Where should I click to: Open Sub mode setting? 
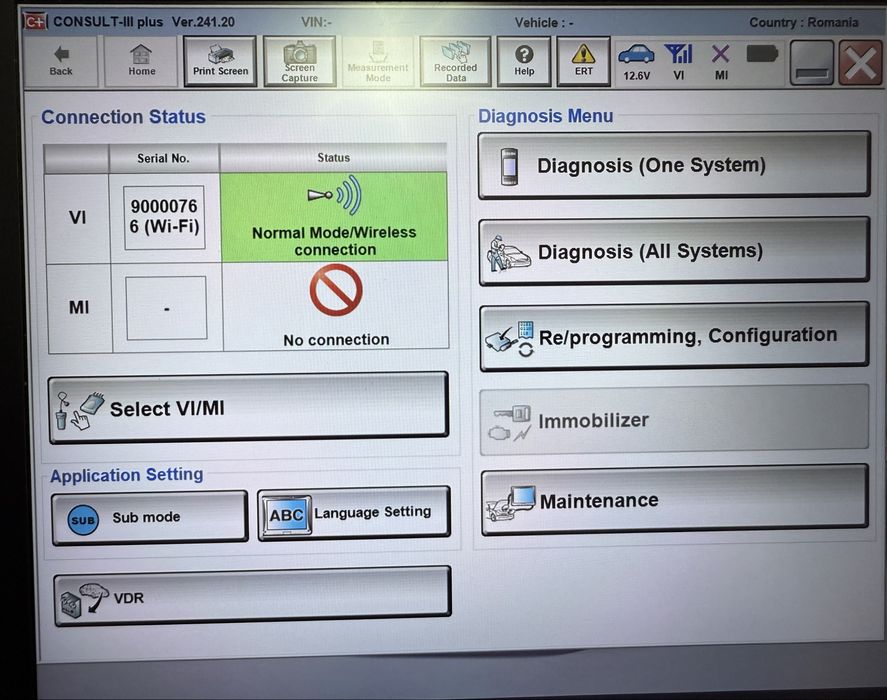pos(150,518)
